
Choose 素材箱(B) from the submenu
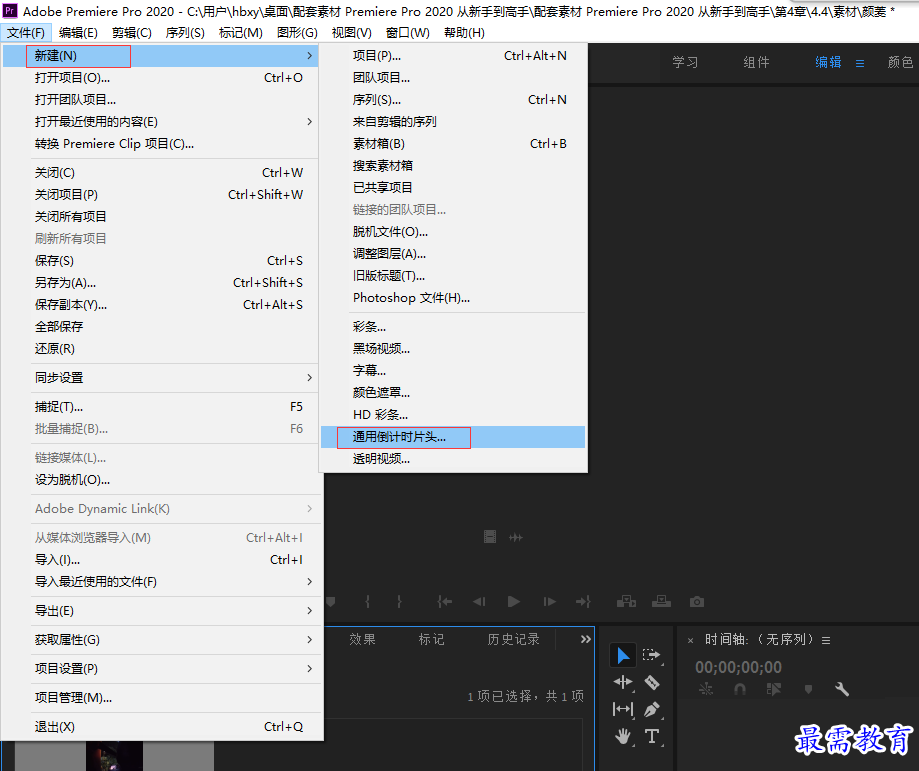[x=453, y=144]
